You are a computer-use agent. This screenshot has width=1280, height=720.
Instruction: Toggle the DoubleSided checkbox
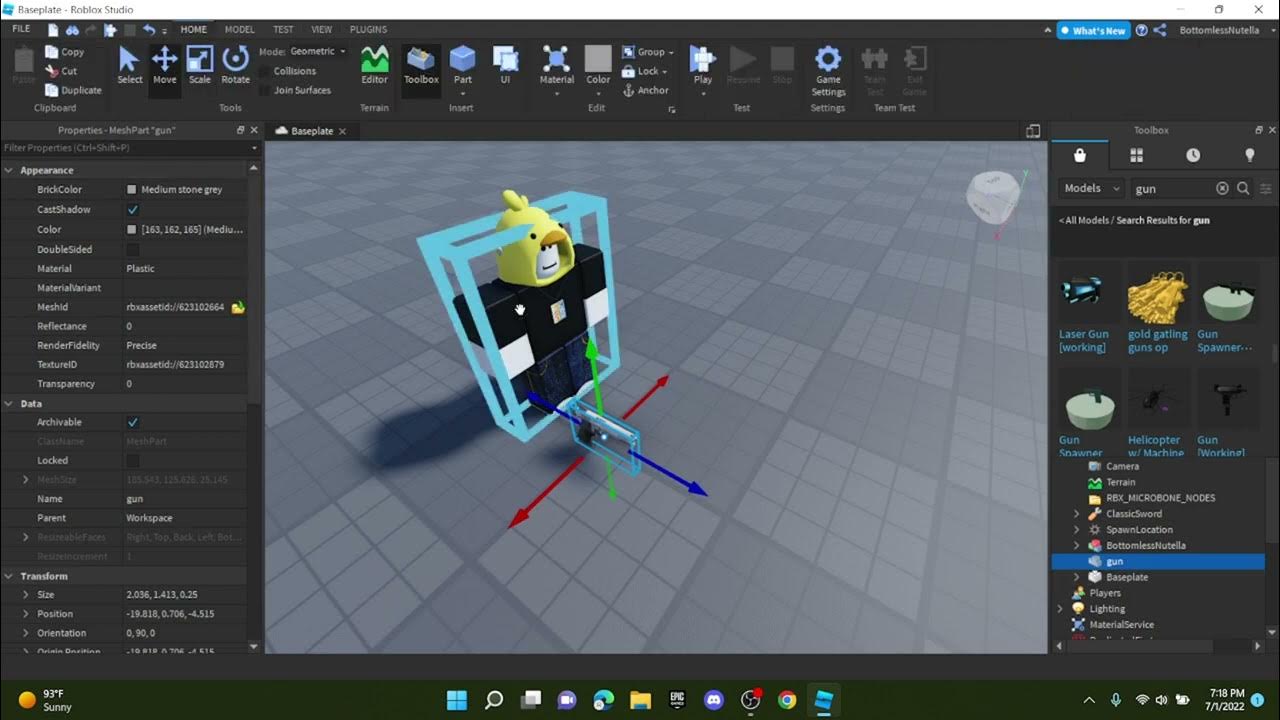point(132,249)
